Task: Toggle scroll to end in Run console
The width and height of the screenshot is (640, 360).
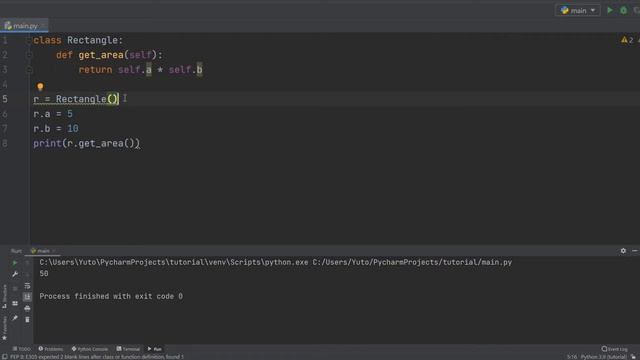Action: (x=27, y=297)
